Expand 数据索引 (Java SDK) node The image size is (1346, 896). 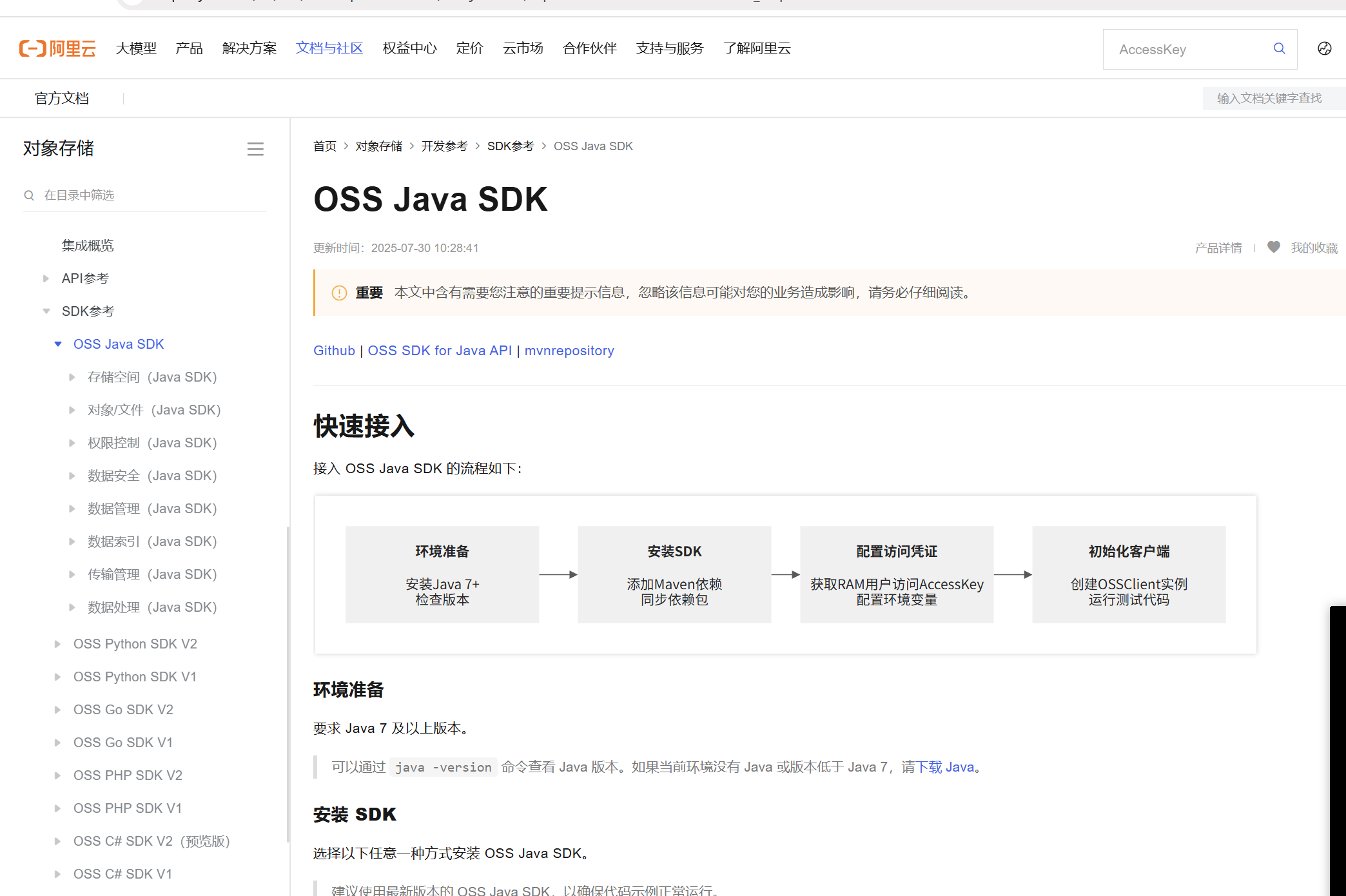pyautogui.click(x=72, y=541)
